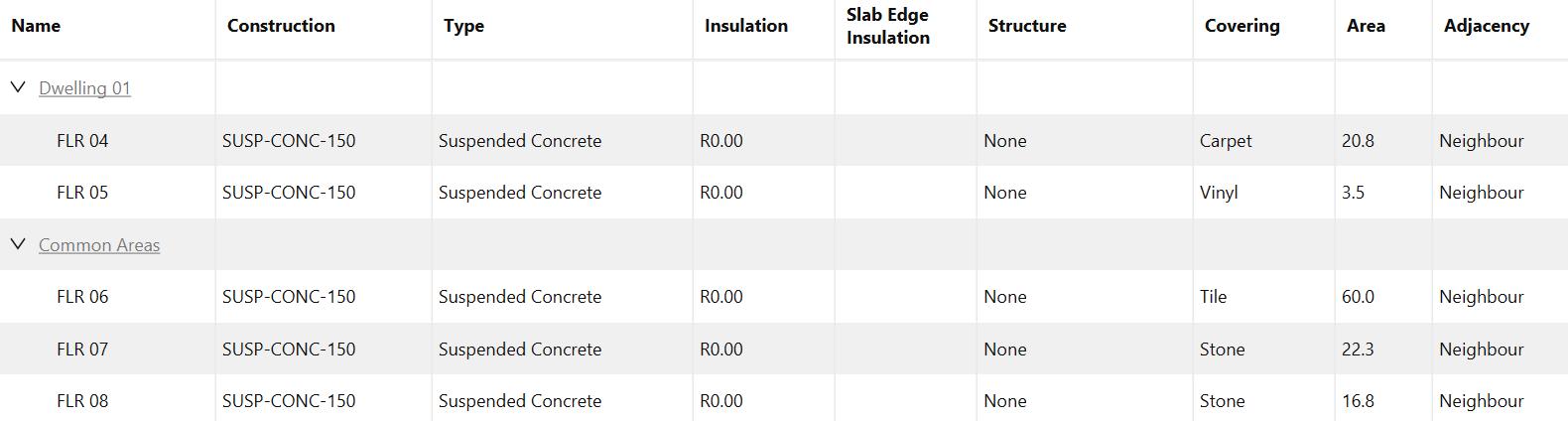
Task: Select the FLR 06 row name
Action: [82, 297]
